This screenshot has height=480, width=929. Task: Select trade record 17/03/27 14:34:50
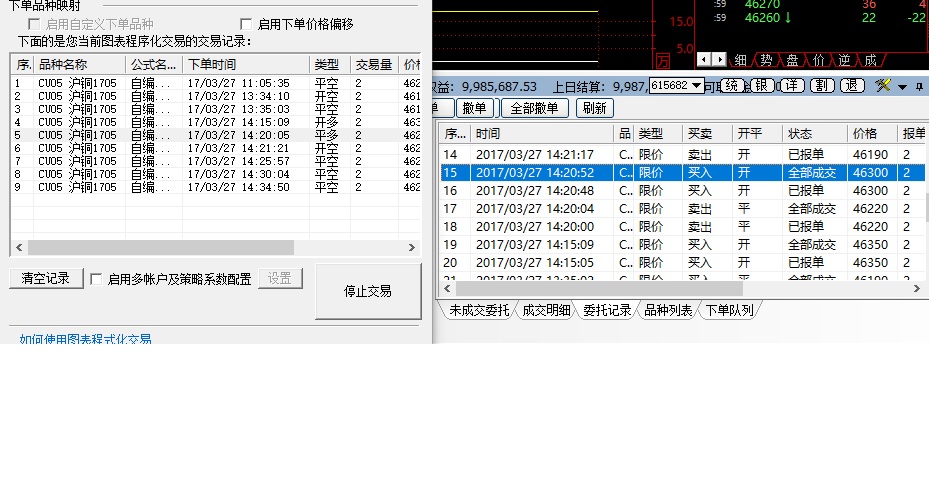pos(216,187)
